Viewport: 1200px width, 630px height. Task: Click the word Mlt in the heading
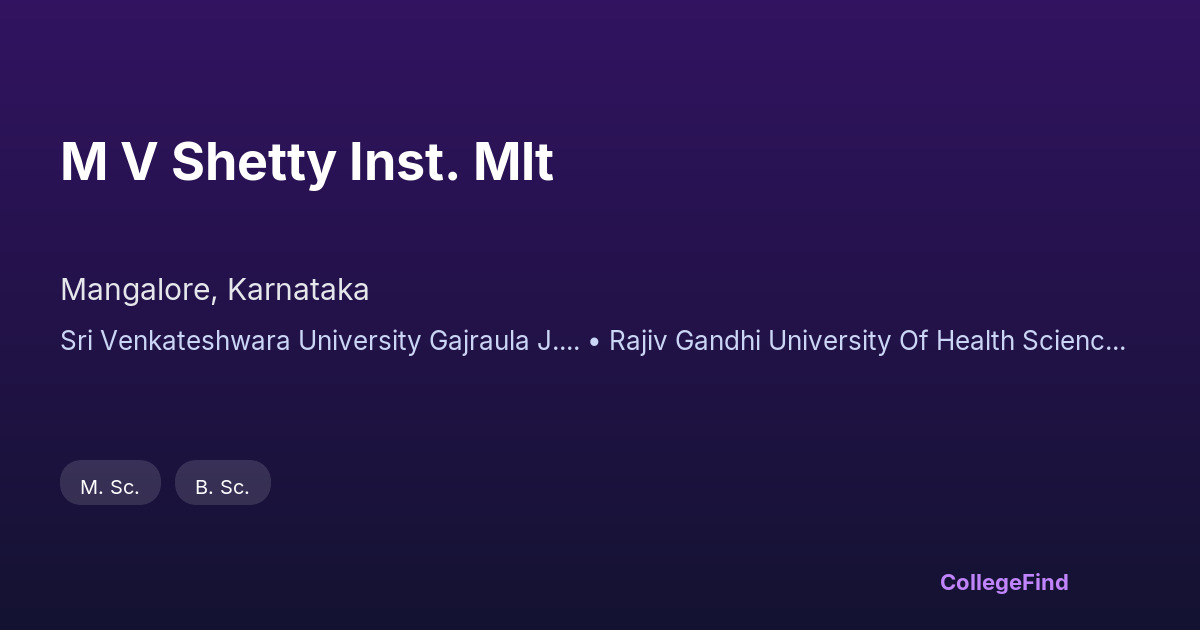(513, 163)
